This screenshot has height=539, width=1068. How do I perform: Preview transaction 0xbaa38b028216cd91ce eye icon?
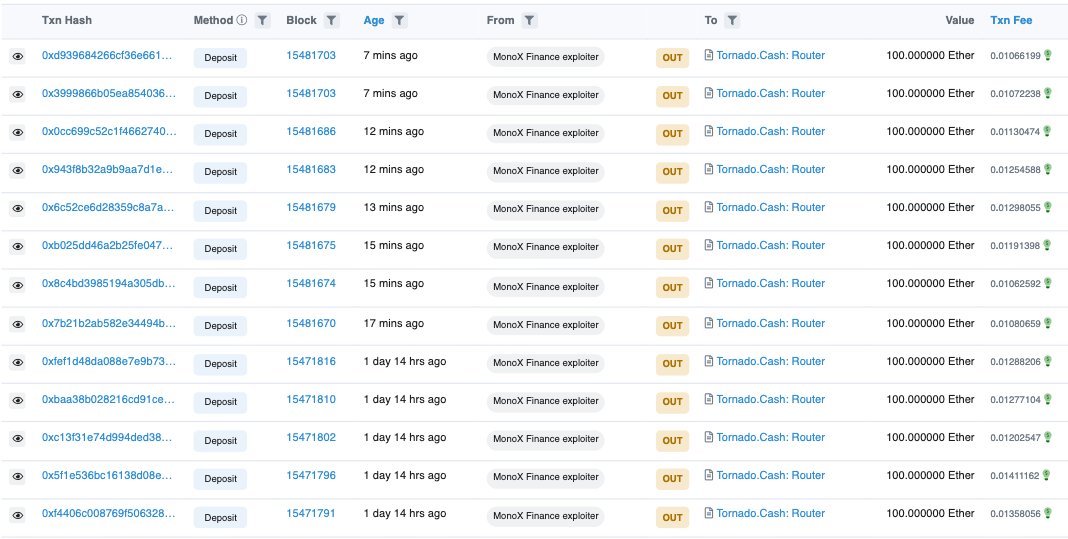click(18, 400)
